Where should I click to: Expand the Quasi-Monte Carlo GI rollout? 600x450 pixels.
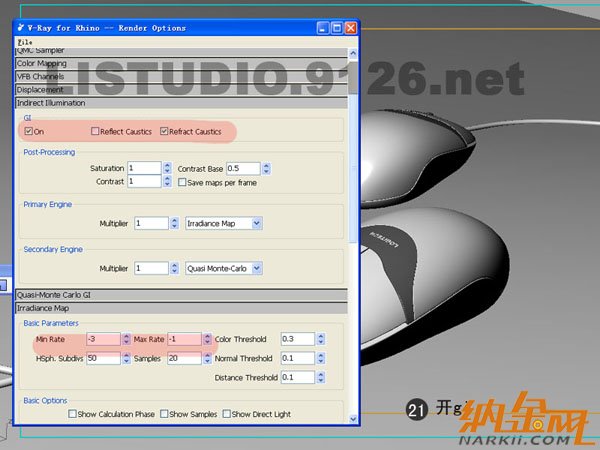tap(181, 295)
